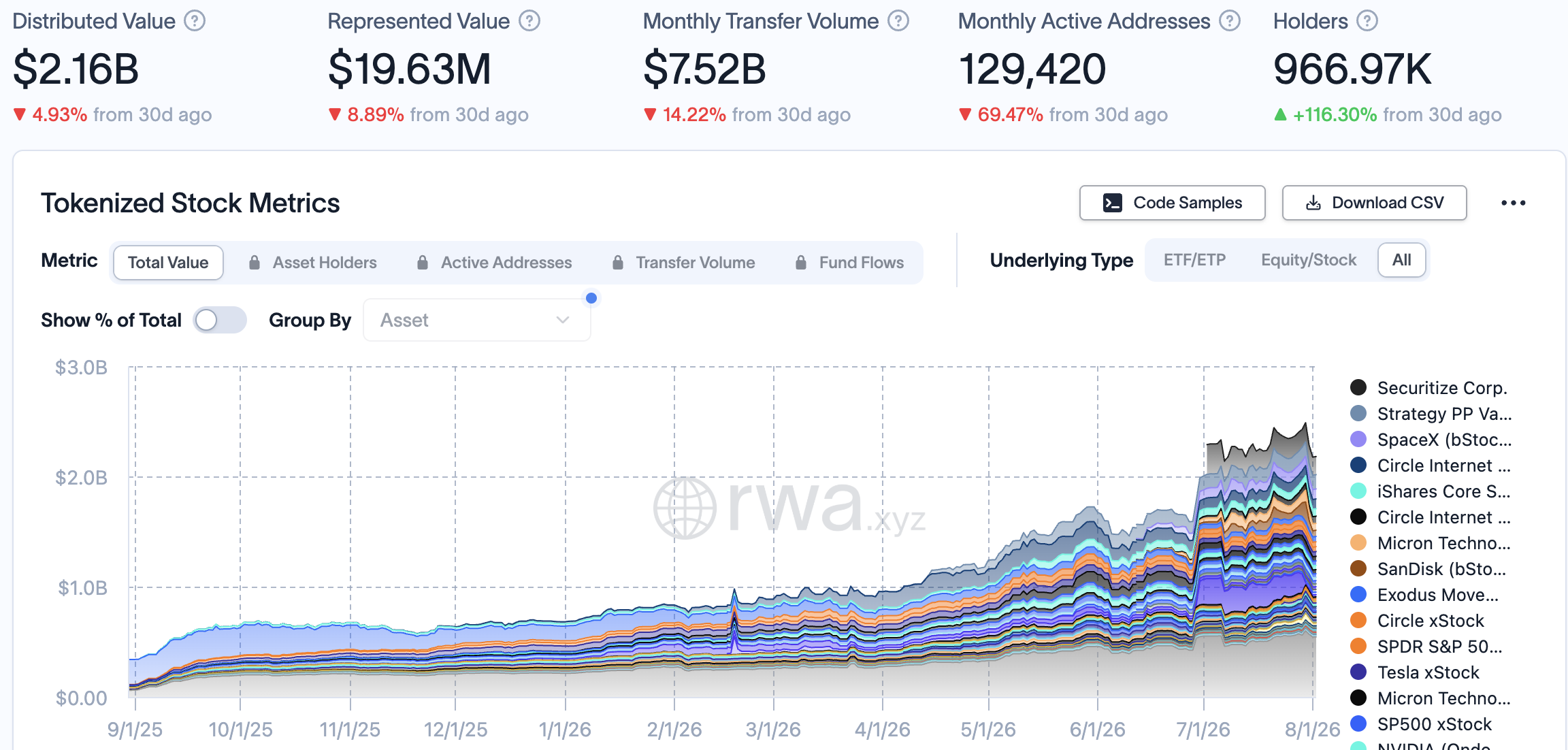Toggle SanDisk (bSto... legend swatch
Image resolution: width=1568 pixels, height=750 pixels.
click(1358, 568)
